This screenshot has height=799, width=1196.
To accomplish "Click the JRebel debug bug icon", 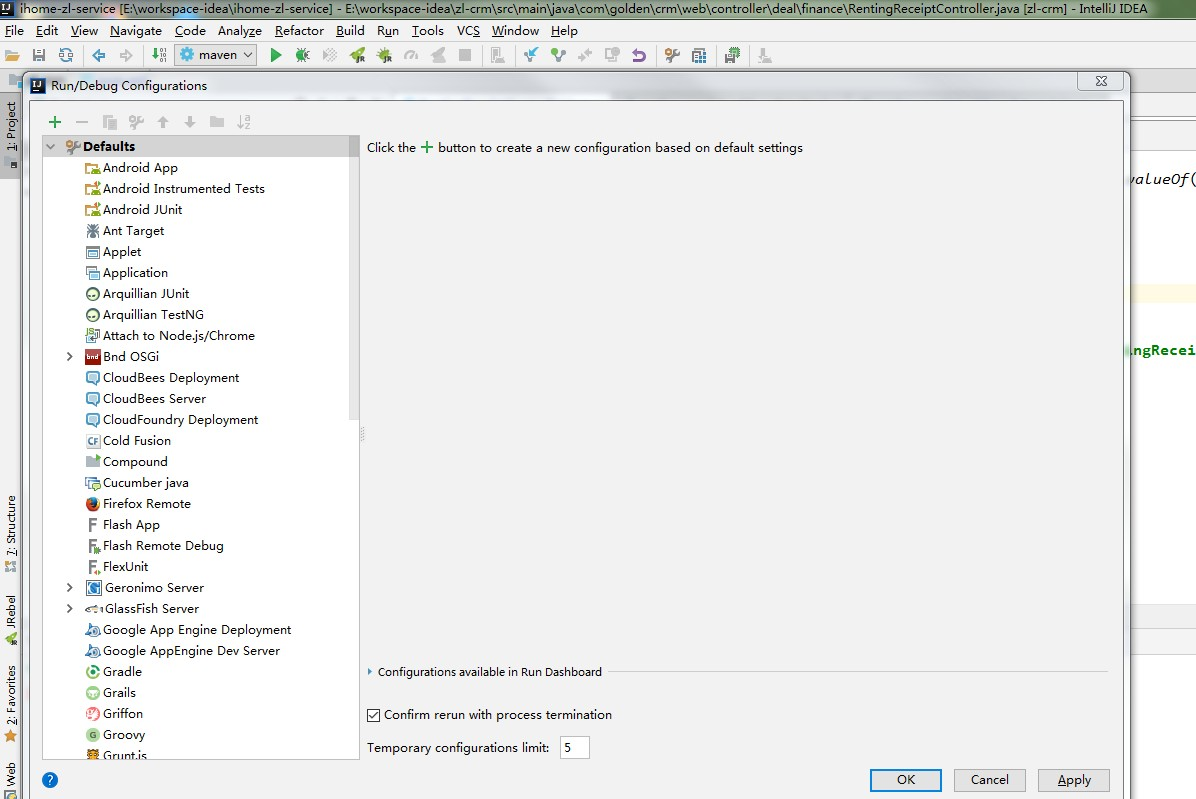I will coord(384,55).
